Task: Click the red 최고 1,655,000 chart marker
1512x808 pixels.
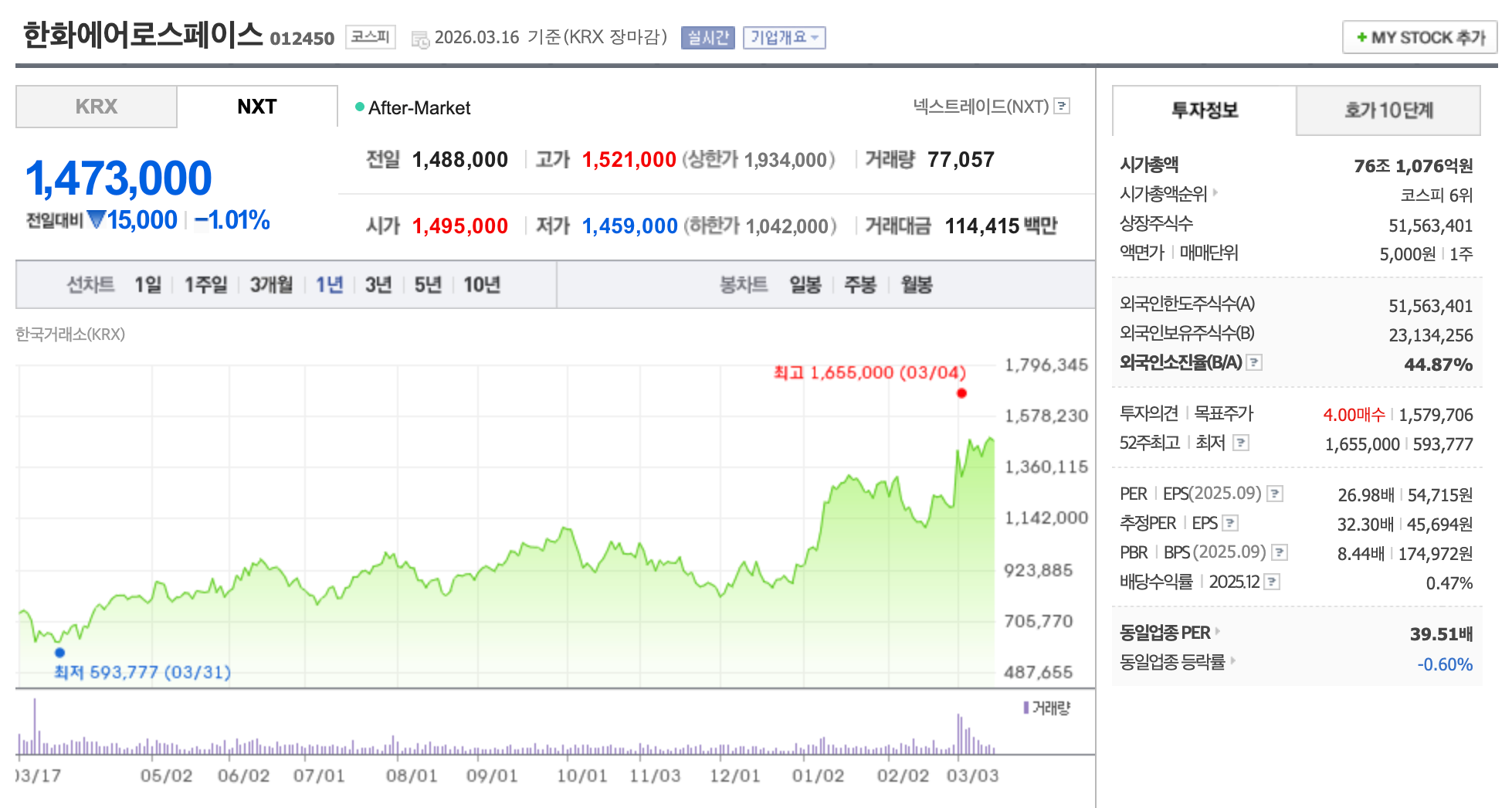Action: 961,393
